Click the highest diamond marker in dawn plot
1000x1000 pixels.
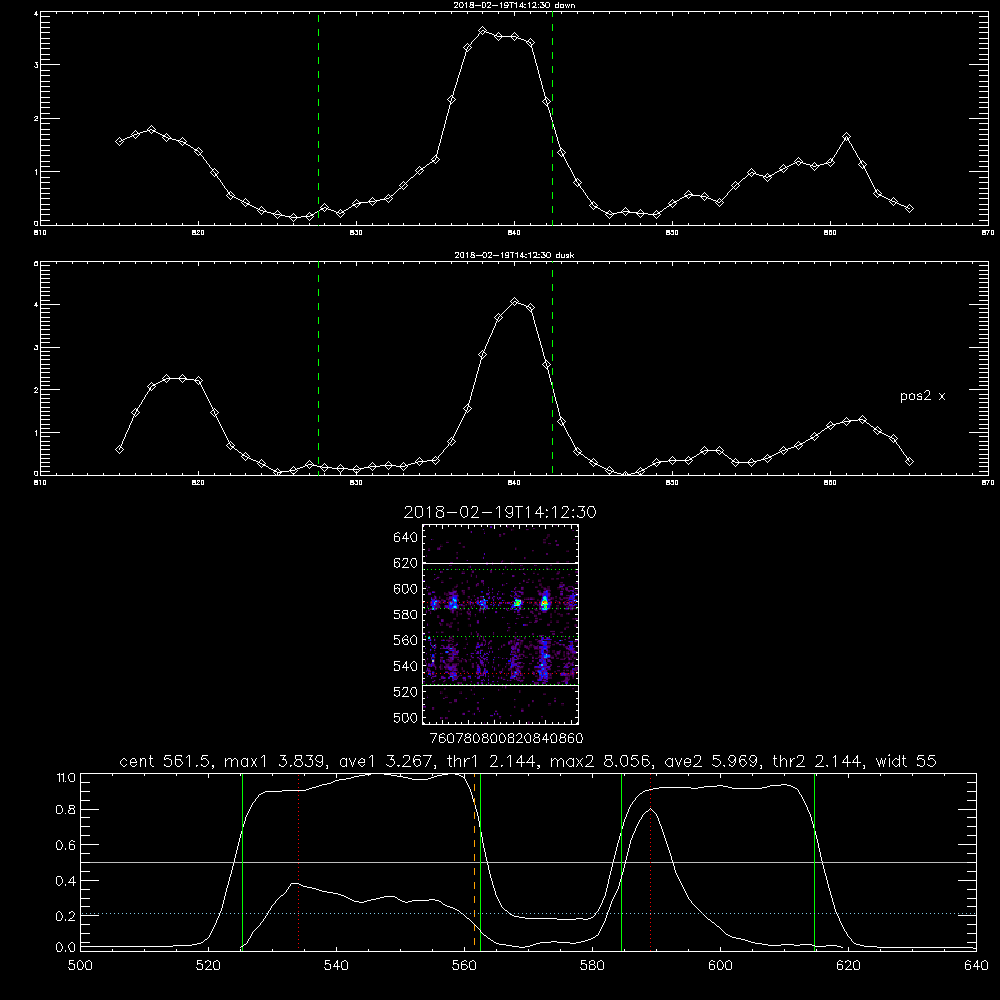(483, 31)
